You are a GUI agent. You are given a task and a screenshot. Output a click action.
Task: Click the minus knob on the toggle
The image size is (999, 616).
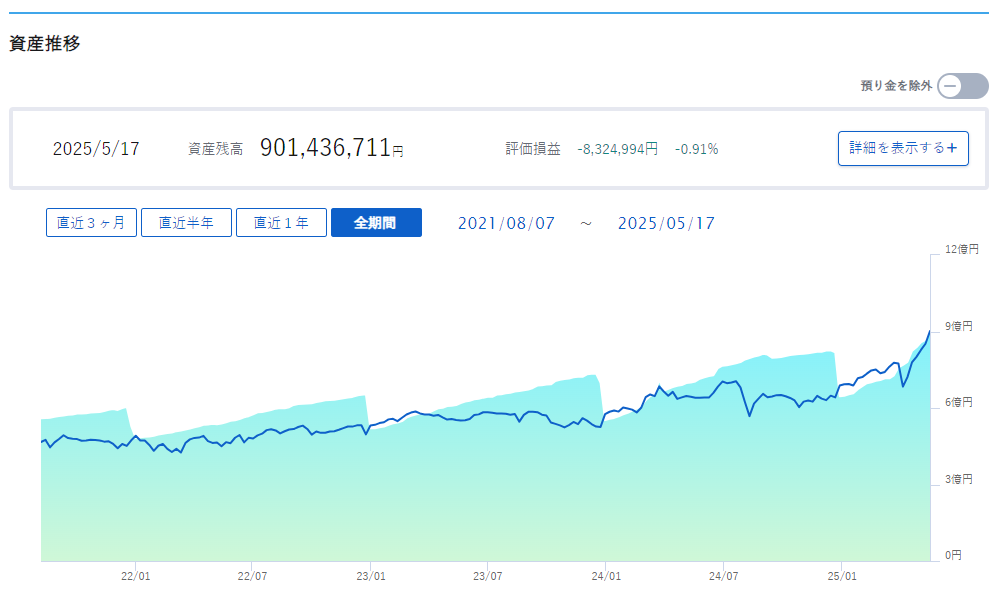pyautogui.click(x=950, y=86)
